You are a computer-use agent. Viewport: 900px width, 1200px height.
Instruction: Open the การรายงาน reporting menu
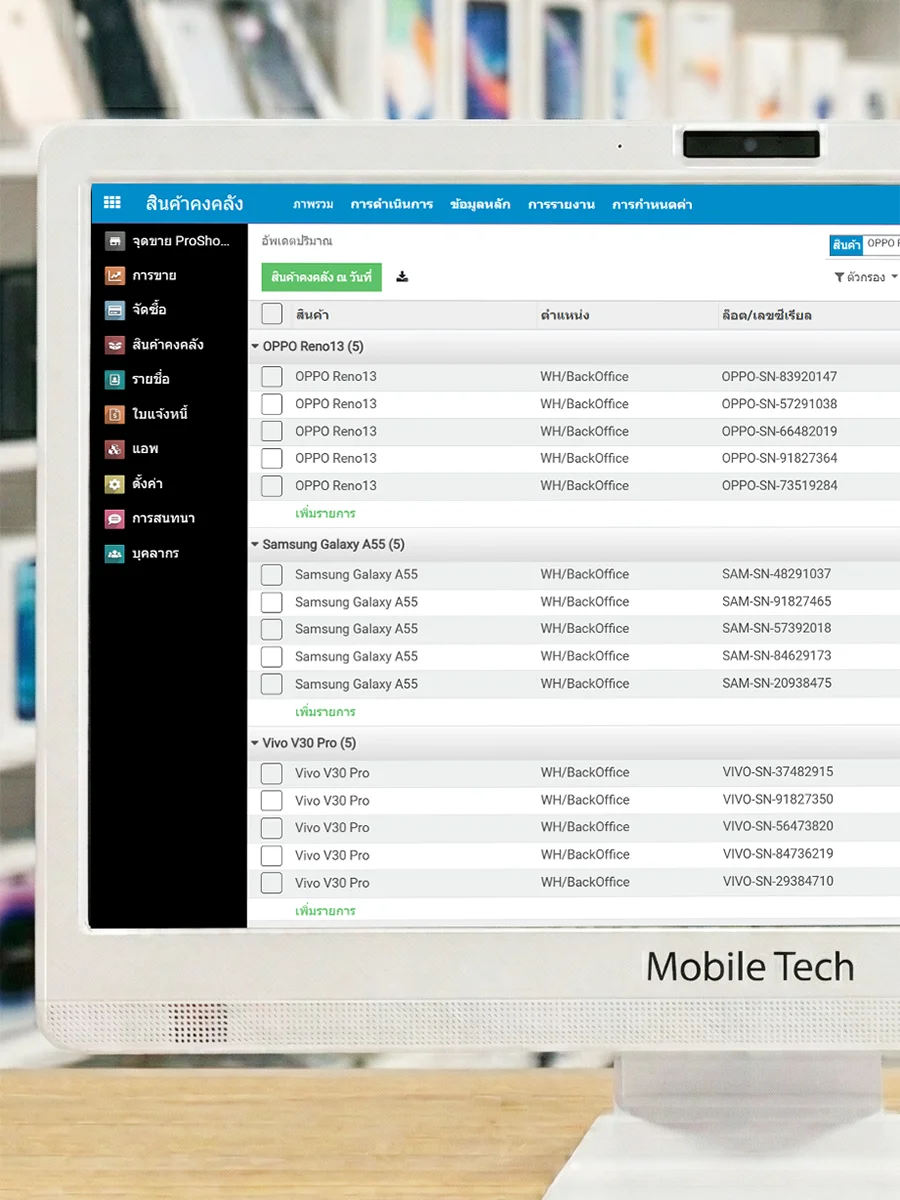(x=561, y=204)
